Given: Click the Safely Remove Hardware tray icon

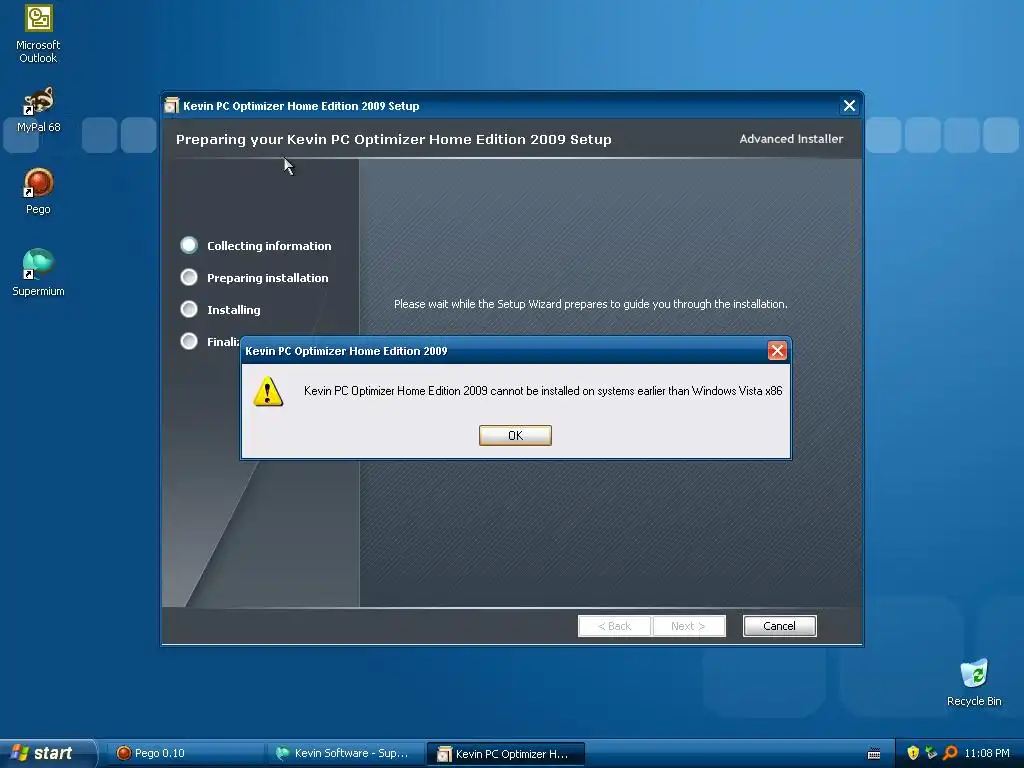Looking at the screenshot, I should [x=931, y=753].
